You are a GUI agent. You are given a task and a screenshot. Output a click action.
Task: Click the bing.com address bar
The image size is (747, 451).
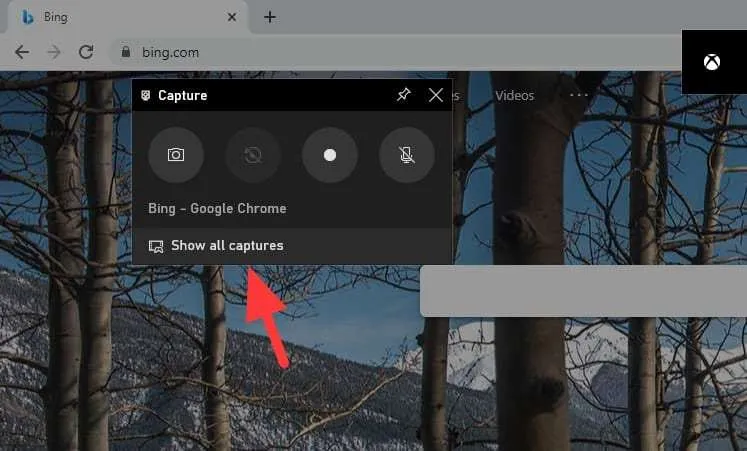pos(395,52)
